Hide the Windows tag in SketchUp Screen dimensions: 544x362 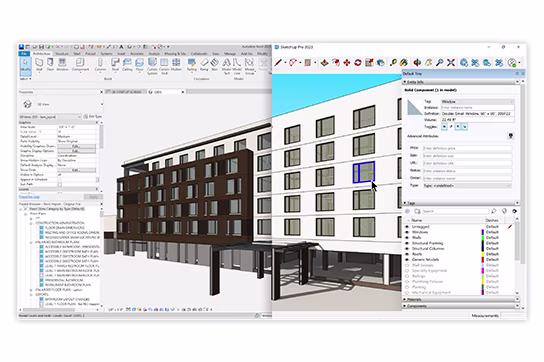click(407, 232)
